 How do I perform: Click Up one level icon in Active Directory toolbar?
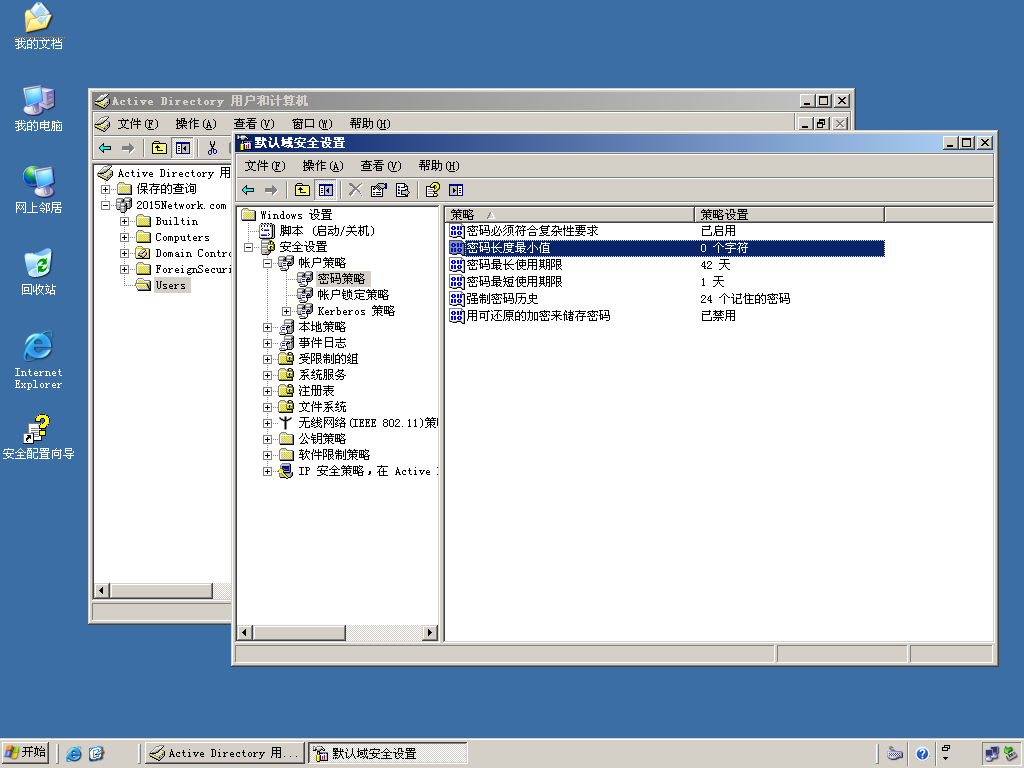(159, 148)
